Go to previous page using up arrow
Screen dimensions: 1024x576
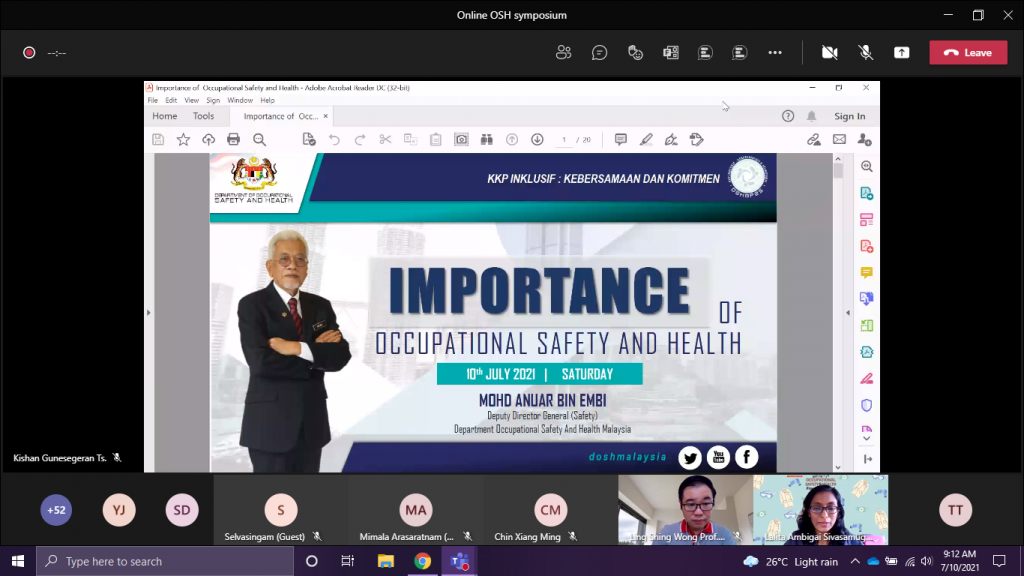coord(512,139)
